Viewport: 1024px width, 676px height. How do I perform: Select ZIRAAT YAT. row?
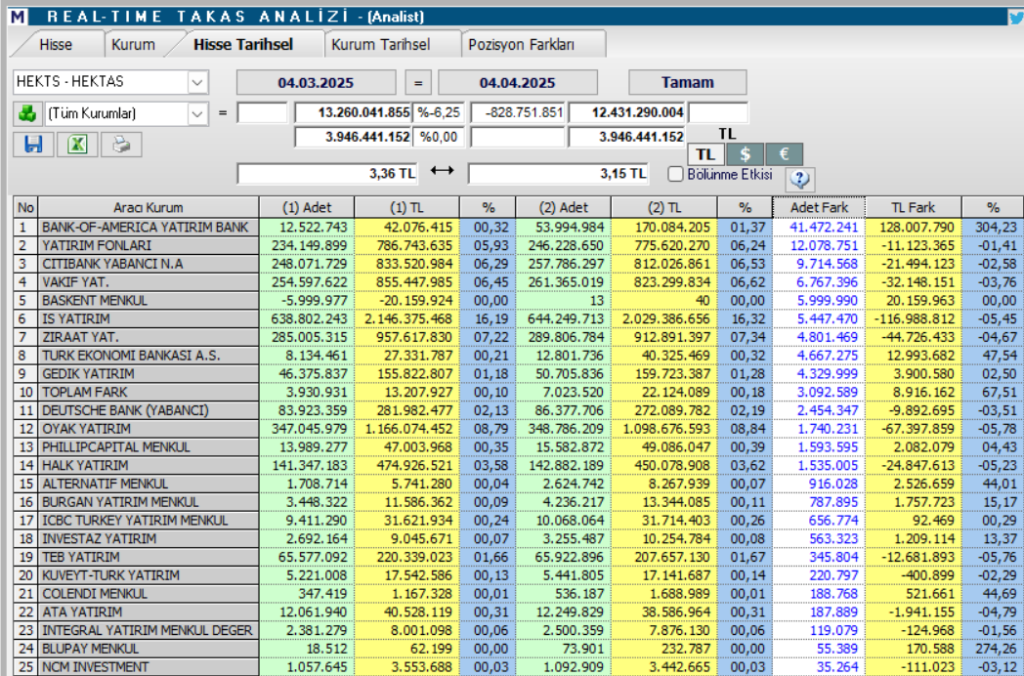point(519,337)
